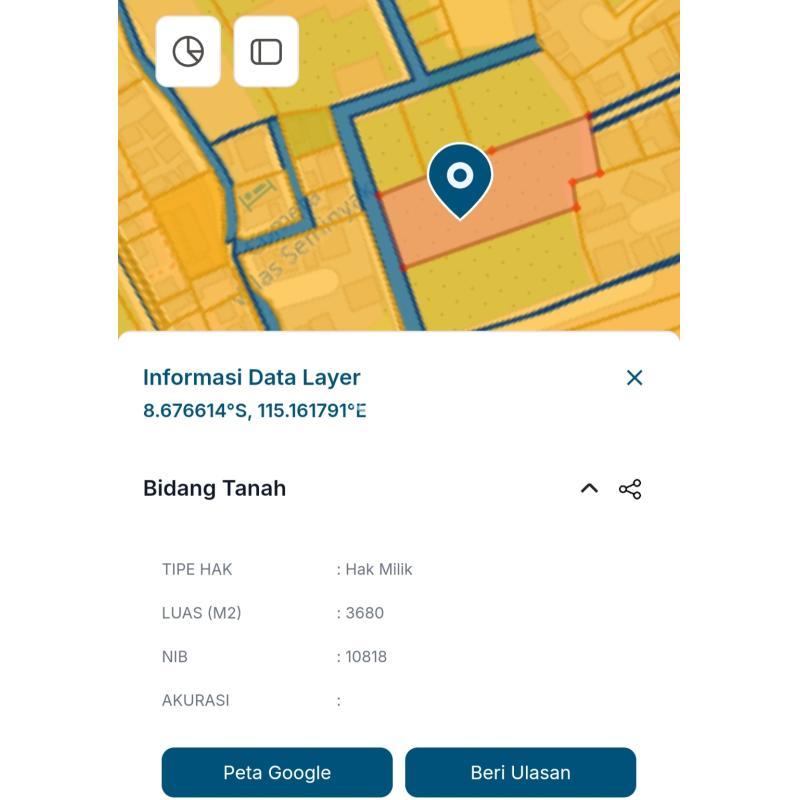Toggle the side panel layout button
This screenshot has height=800, width=800.
266,52
